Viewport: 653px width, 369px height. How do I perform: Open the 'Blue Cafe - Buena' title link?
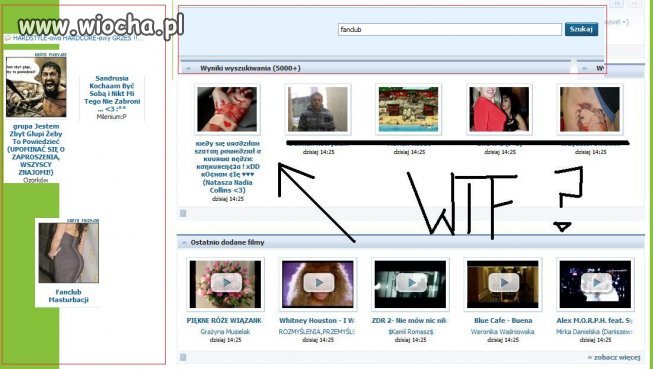click(503, 321)
